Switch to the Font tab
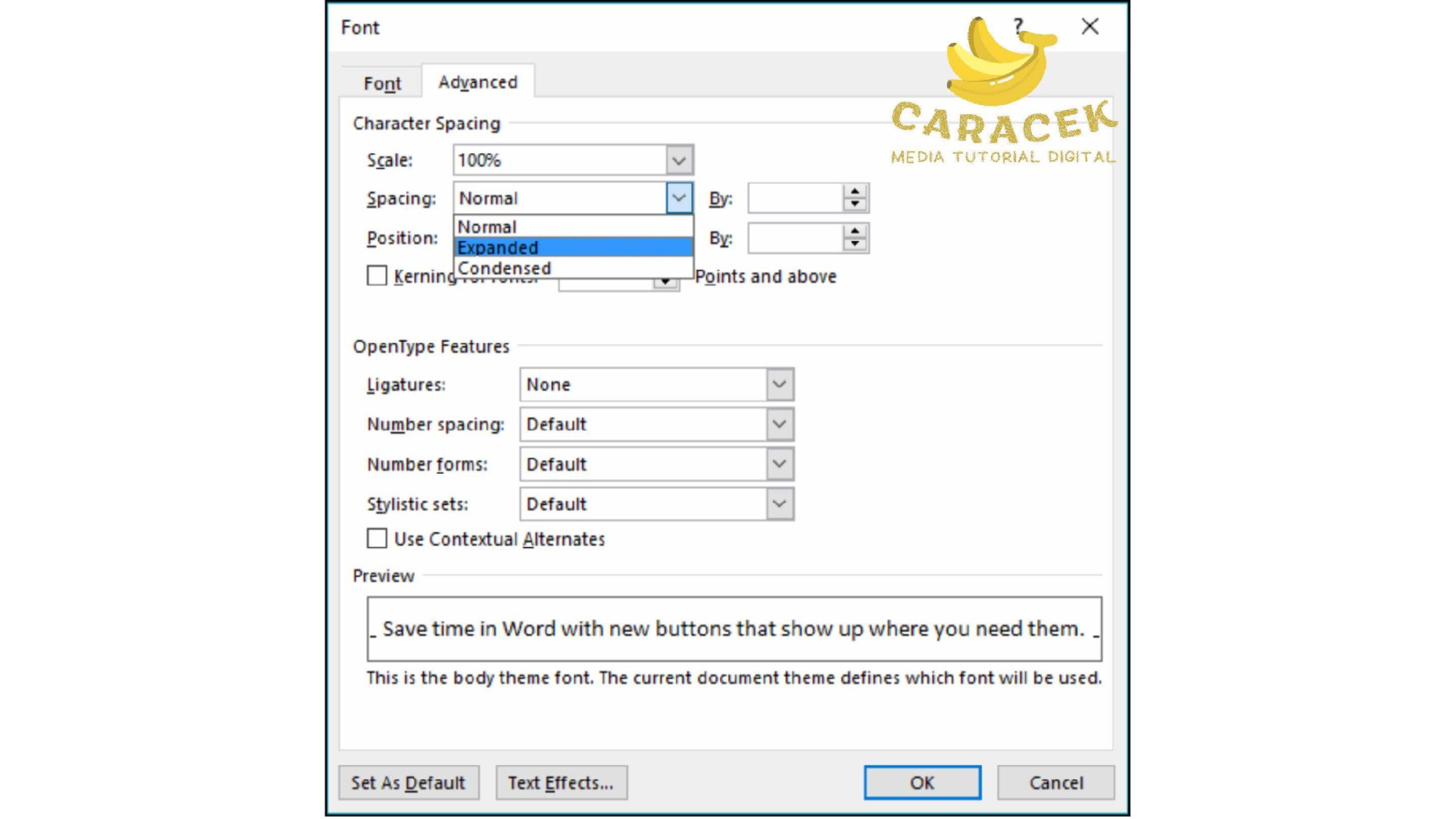Viewport: 1456px width, 819px height. point(383,82)
